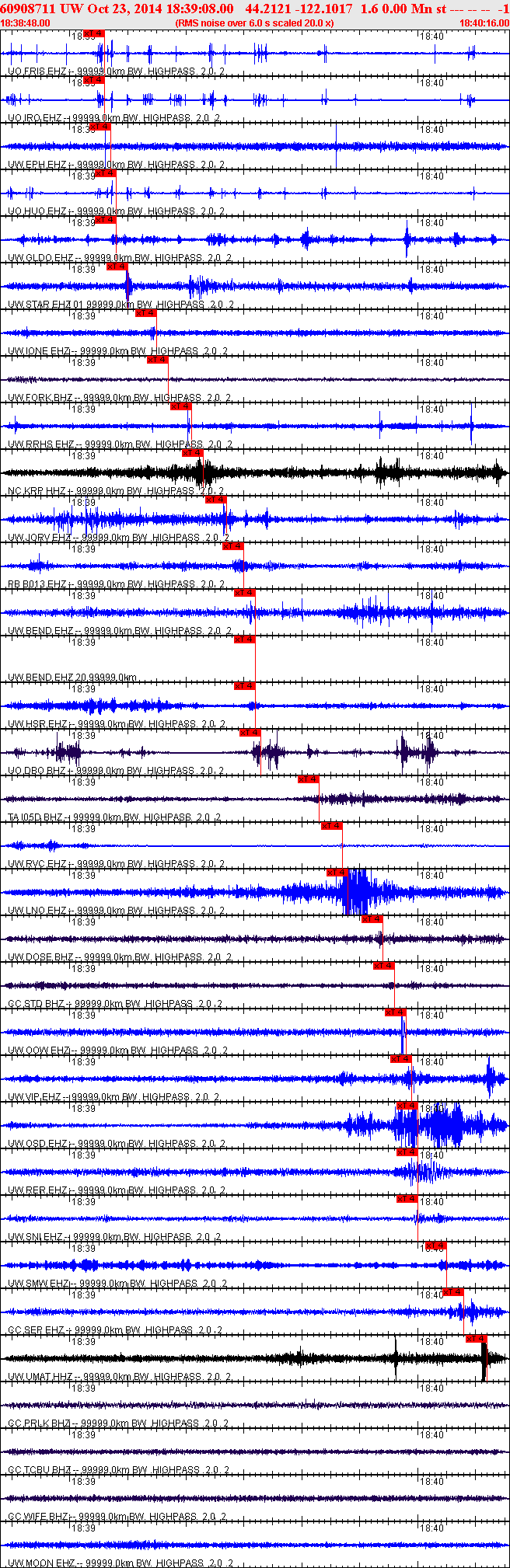Click the pick marker on TA.I05D trace

click(x=309, y=779)
